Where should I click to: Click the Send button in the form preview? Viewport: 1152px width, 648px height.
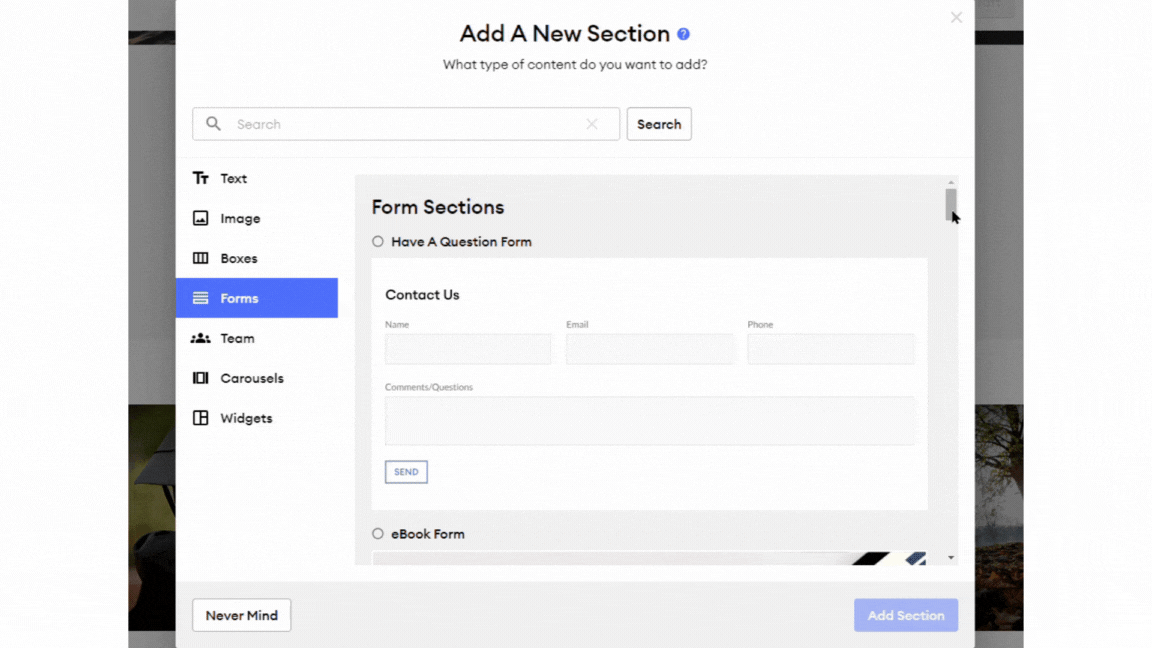405,471
